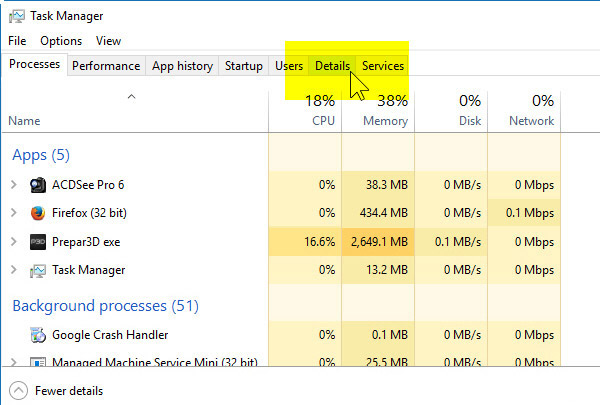This screenshot has height=405, width=600.
Task: Click the Google Crash Handler icon
Action: coord(38,335)
